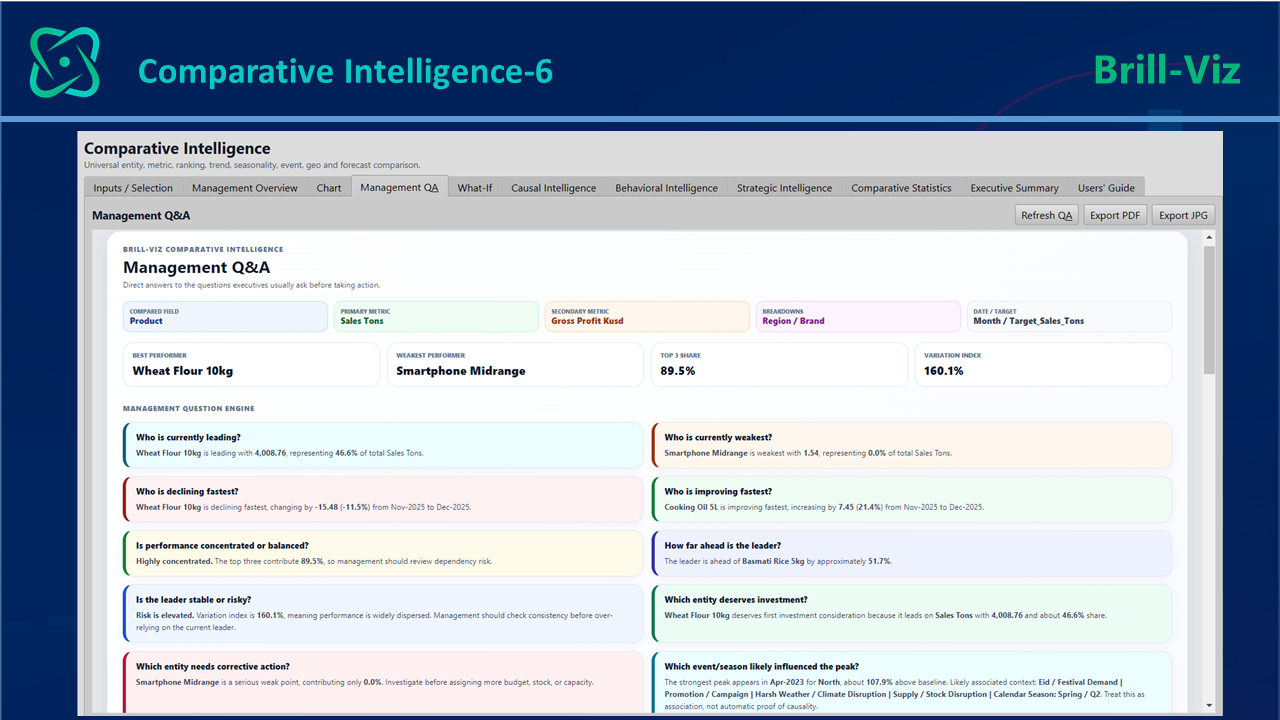Select the Best Performer Wheat Flour card
This screenshot has width=1280, height=720.
coord(251,364)
